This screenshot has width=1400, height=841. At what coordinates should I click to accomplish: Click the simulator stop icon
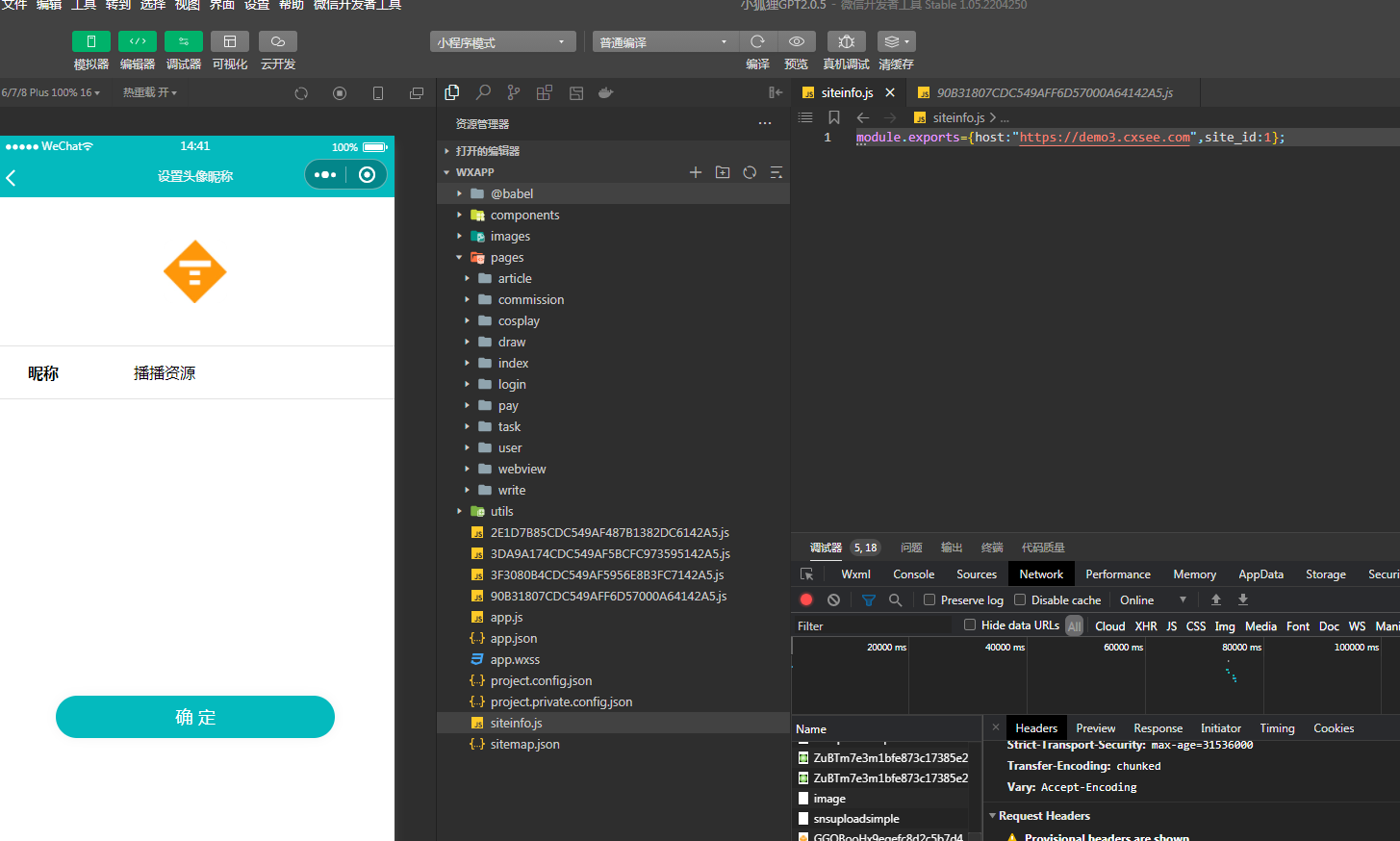340,93
